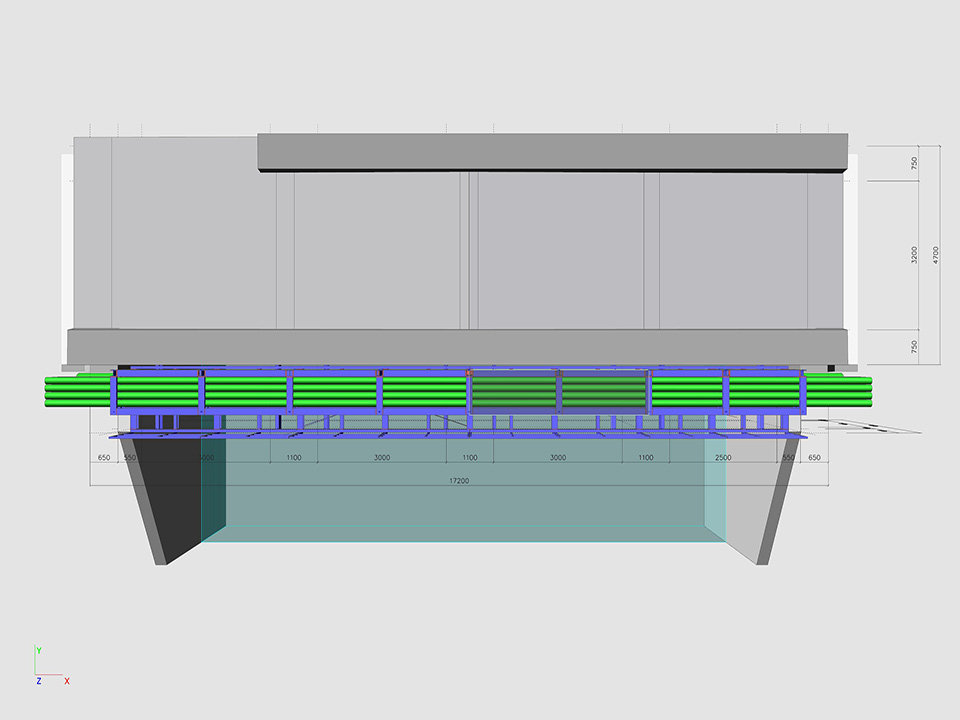Screen dimensions: 960x720
Task: Select the 4700 vertical dimension label
Action: click(936, 255)
